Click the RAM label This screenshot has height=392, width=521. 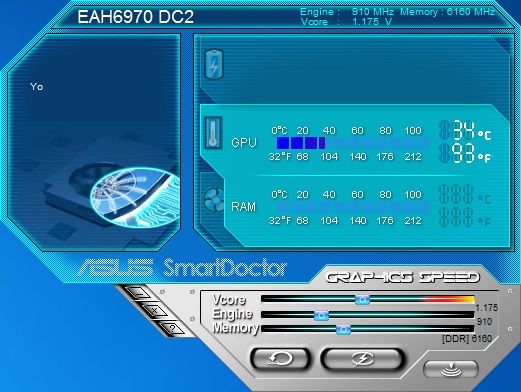(244, 207)
